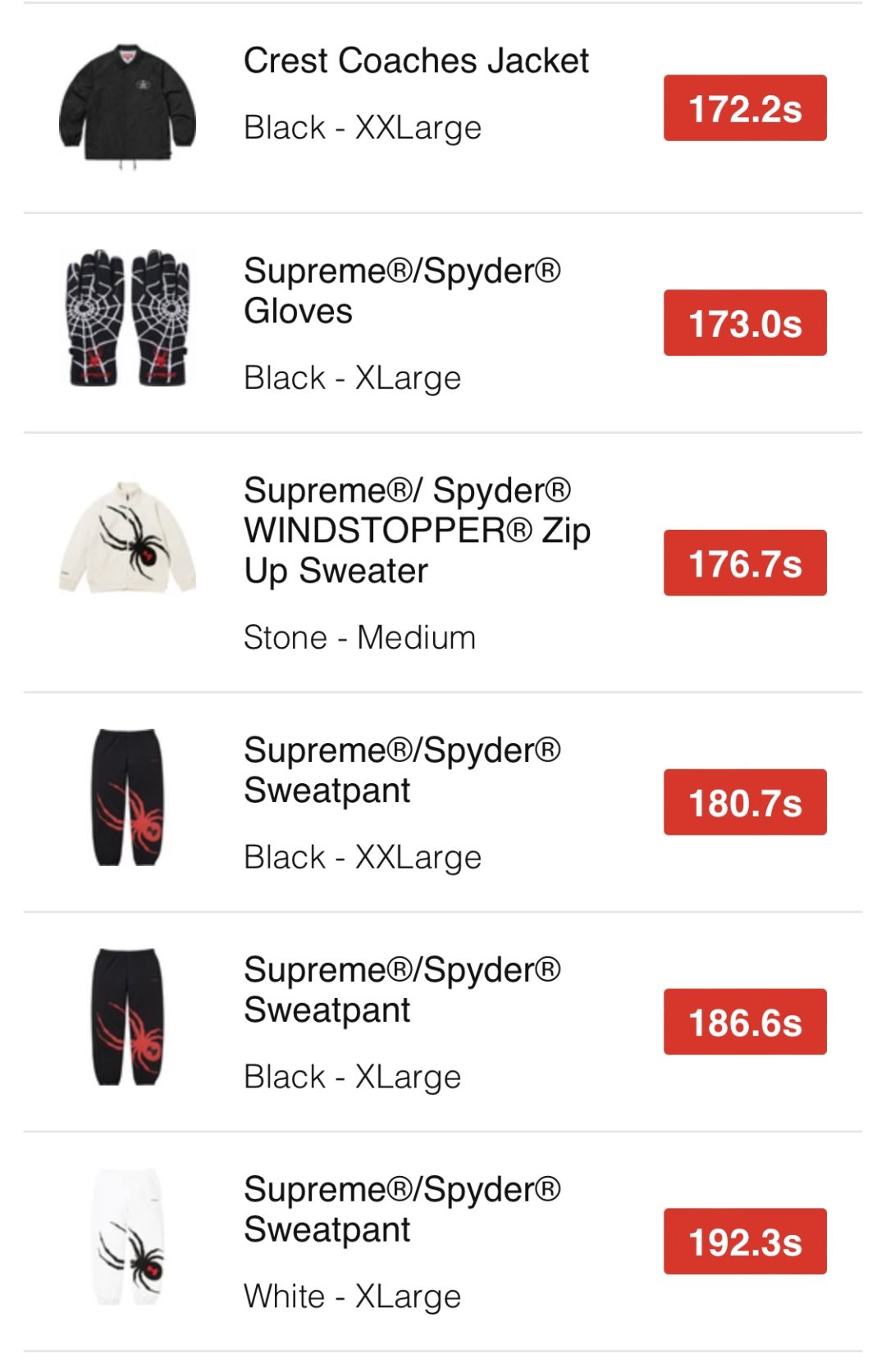
Task: Click the black XXLarge Sweatpant thumbnail
Action: click(x=127, y=797)
